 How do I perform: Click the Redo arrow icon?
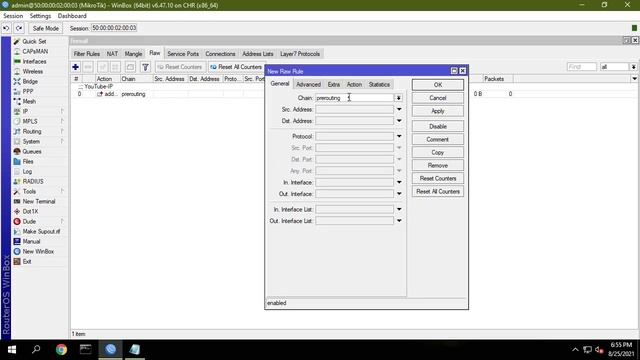tap(19, 28)
